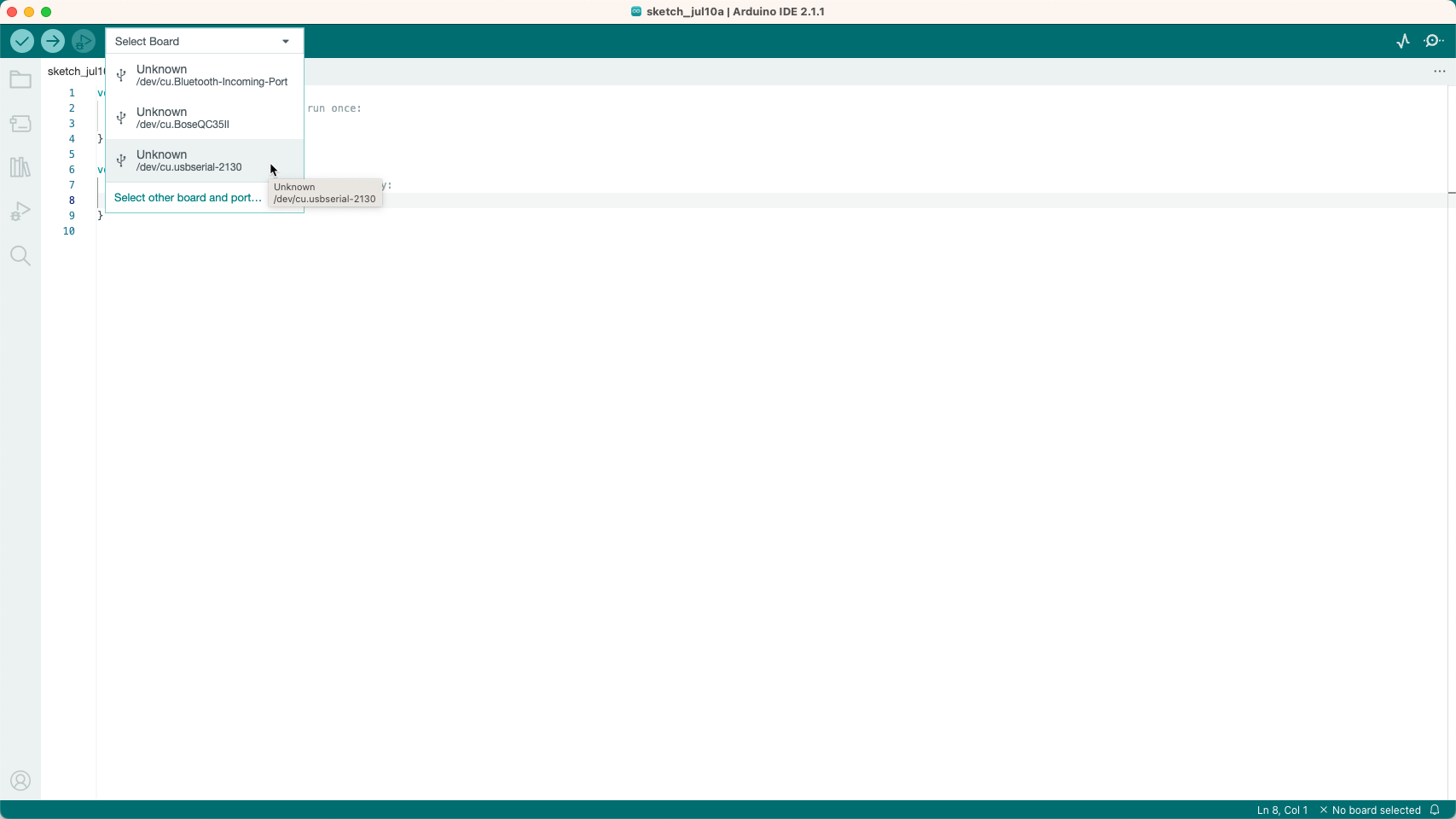Close the window with the red button
The height and width of the screenshot is (819, 1456).
coord(12,12)
